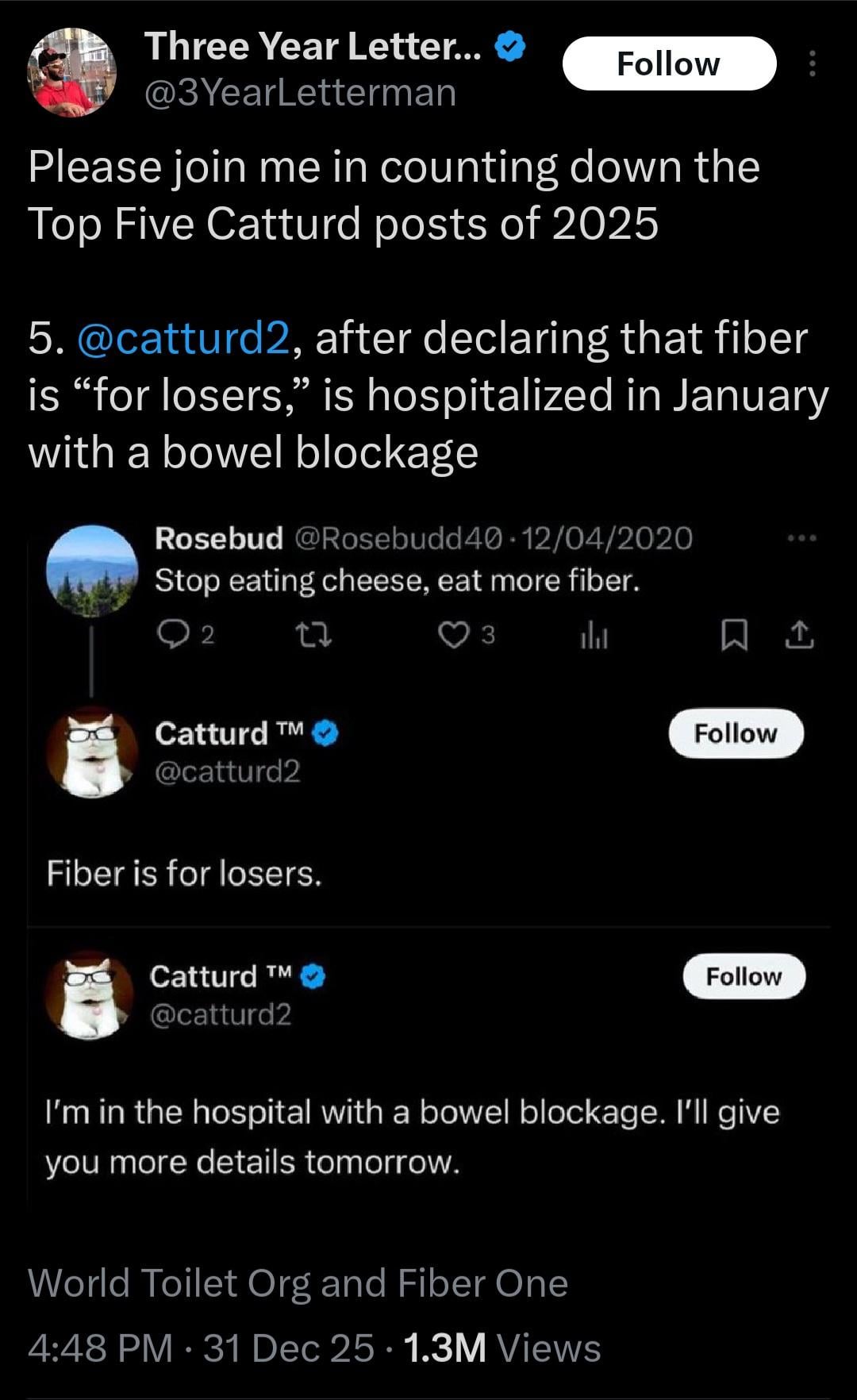Open Catturd's cat avatar on the fiber tweet
The image size is (857, 1400).
(92, 752)
